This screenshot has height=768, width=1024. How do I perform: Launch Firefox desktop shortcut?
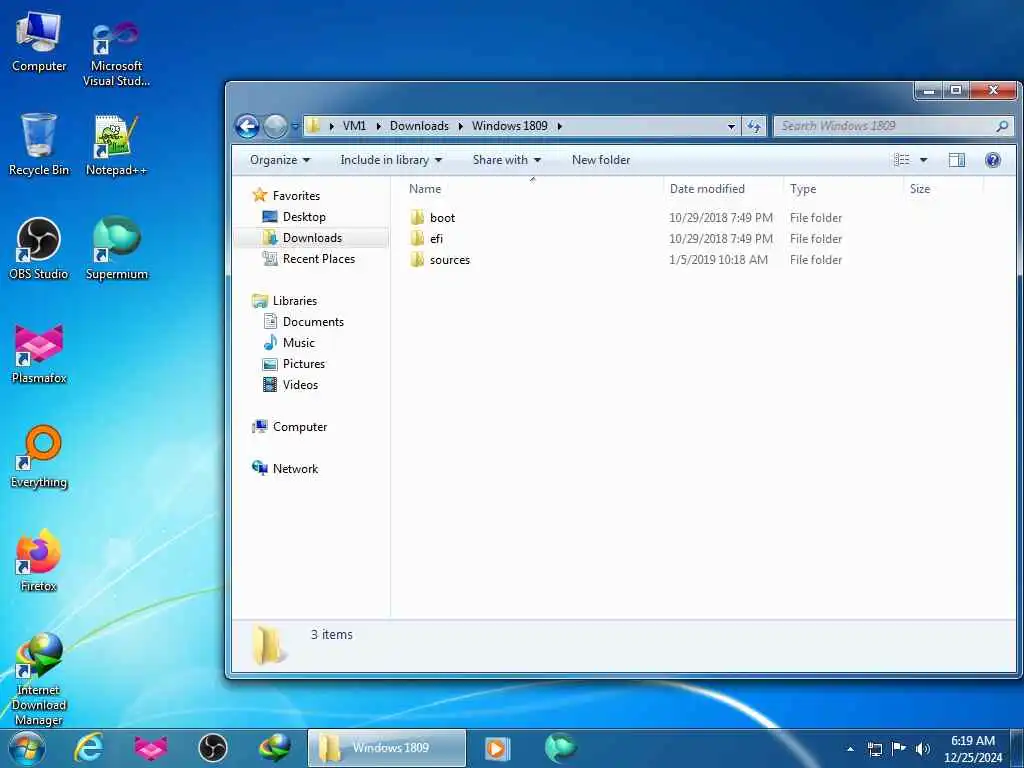pyautogui.click(x=39, y=560)
